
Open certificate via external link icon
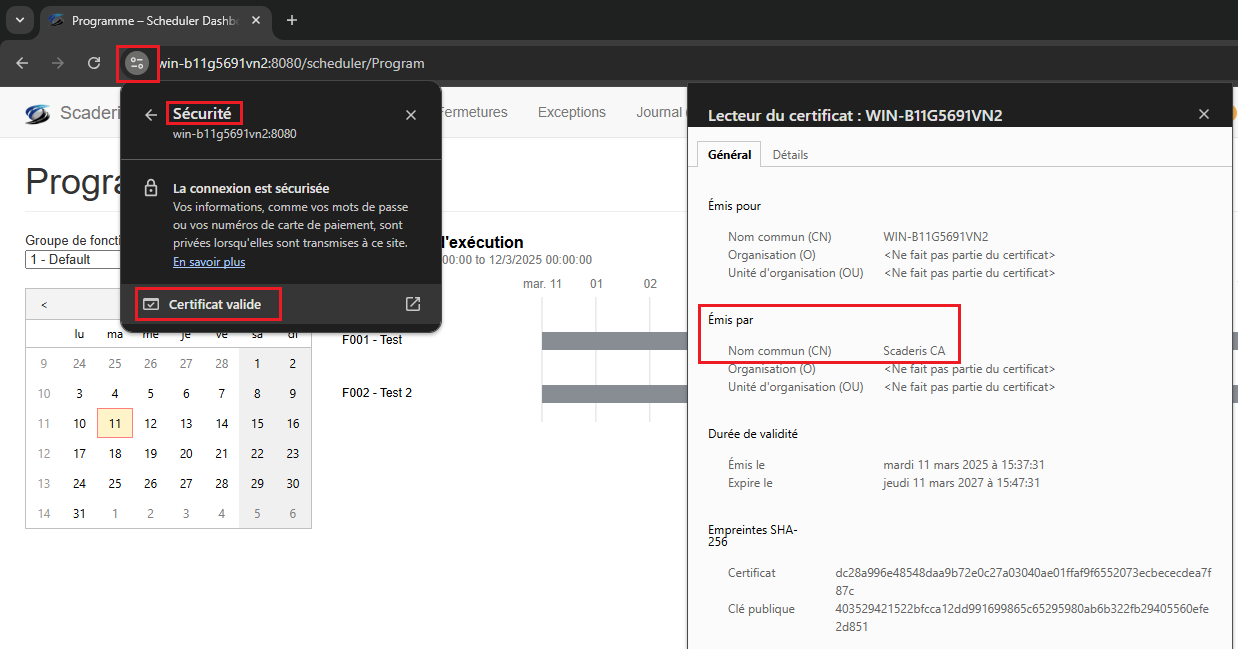click(412, 304)
